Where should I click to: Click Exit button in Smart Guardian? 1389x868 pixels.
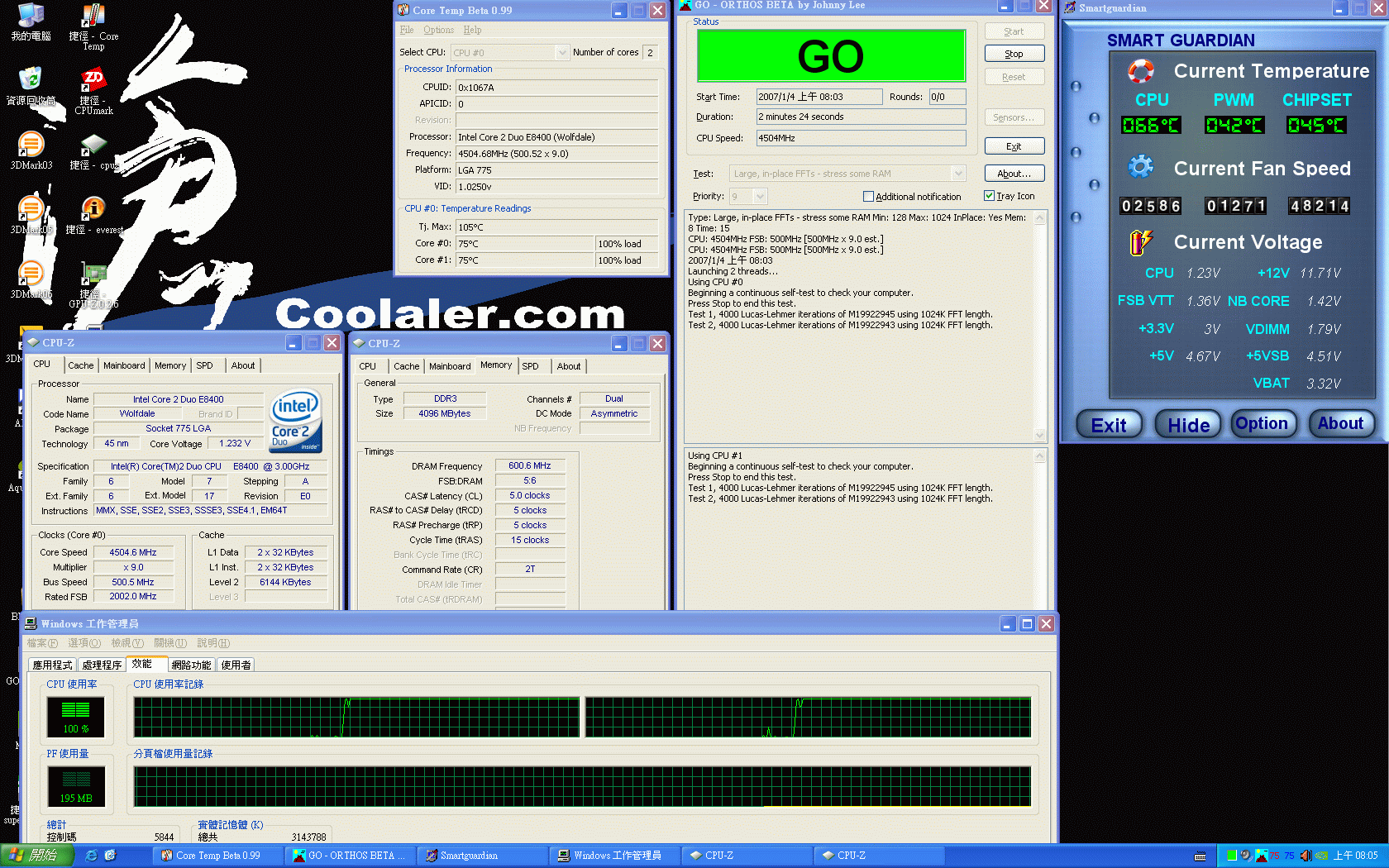point(1109,425)
